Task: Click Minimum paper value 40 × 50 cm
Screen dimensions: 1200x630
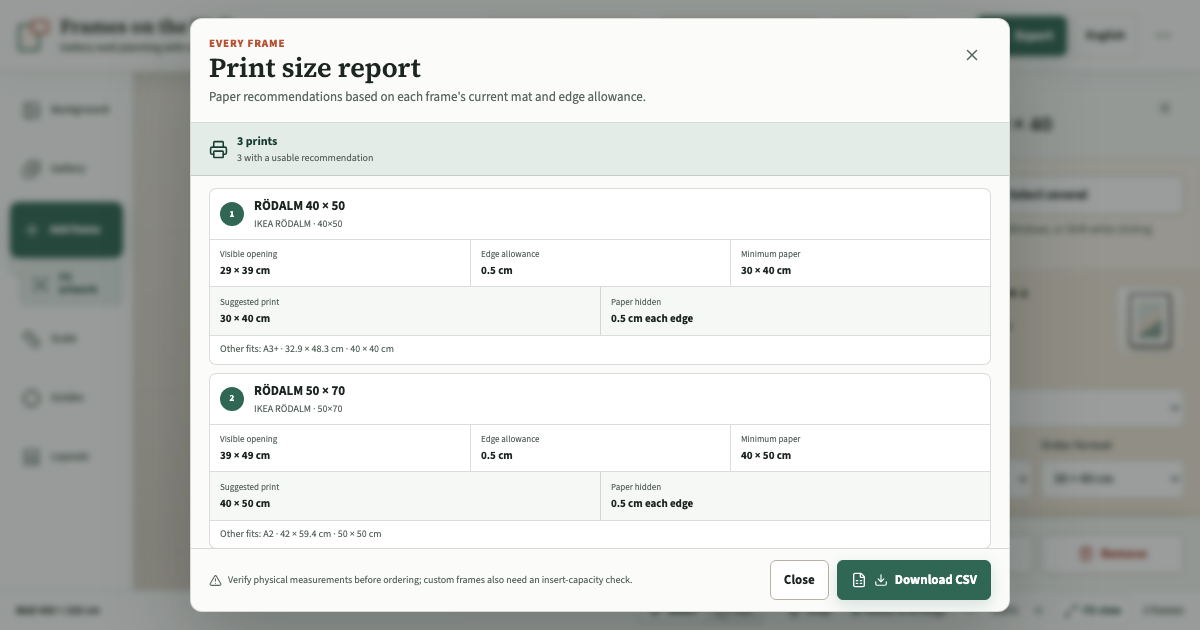Action: coord(766,456)
